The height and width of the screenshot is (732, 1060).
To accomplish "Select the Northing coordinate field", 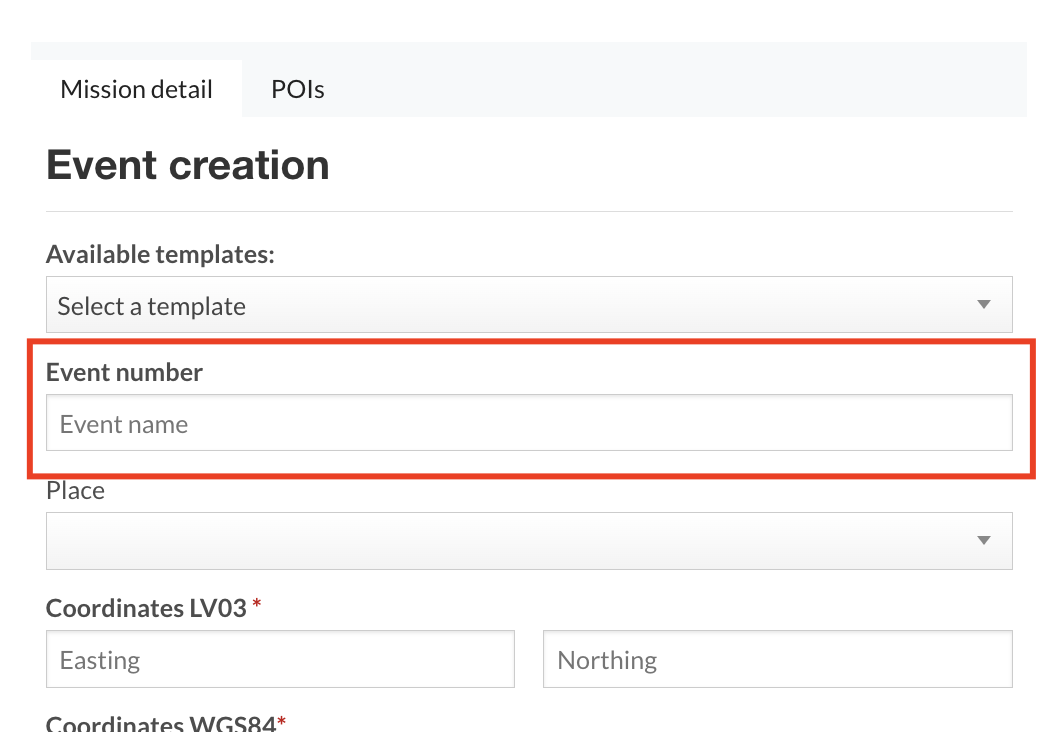I will click(x=777, y=659).
